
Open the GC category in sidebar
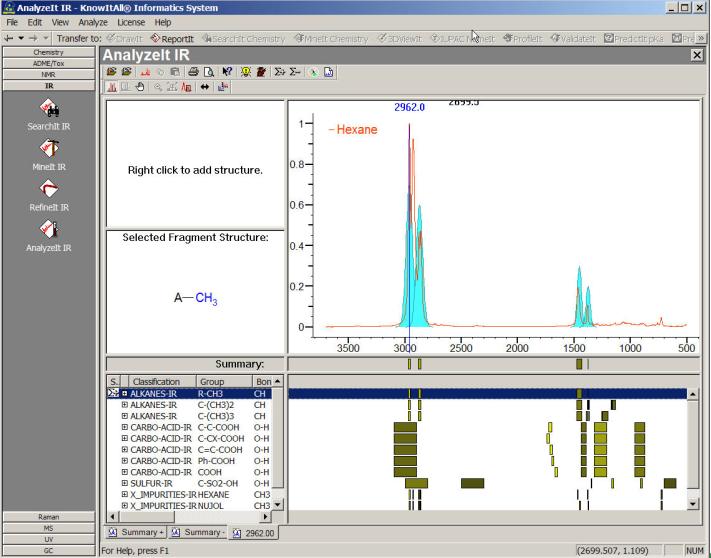click(49, 550)
